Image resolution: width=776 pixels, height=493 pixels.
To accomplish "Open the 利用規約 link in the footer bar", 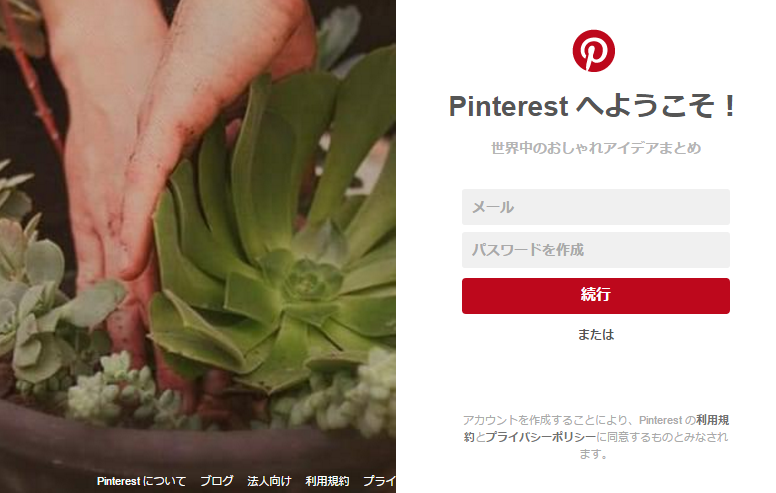I will tap(327, 481).
